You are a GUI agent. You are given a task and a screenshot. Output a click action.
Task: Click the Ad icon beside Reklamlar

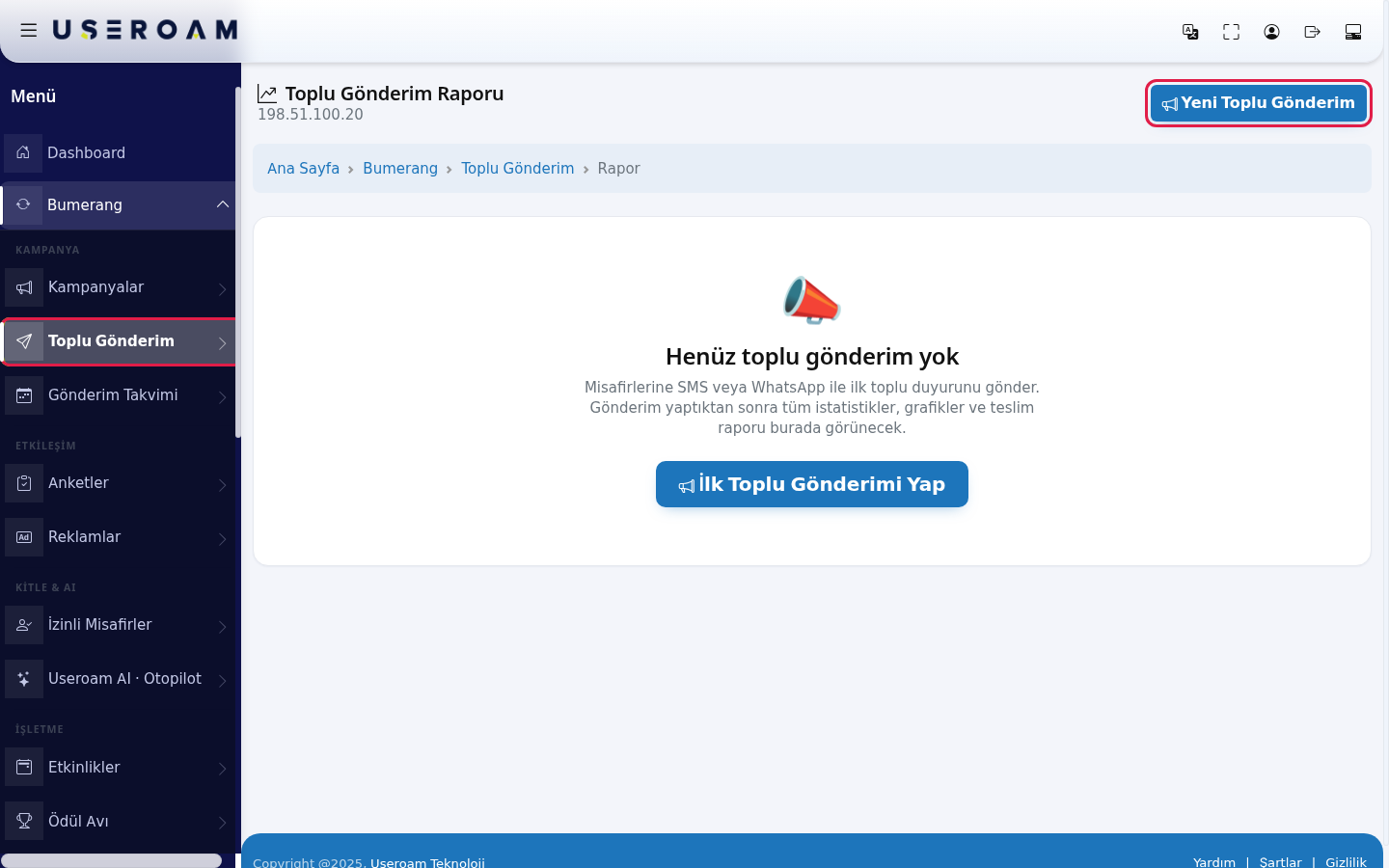click(24, 537)
